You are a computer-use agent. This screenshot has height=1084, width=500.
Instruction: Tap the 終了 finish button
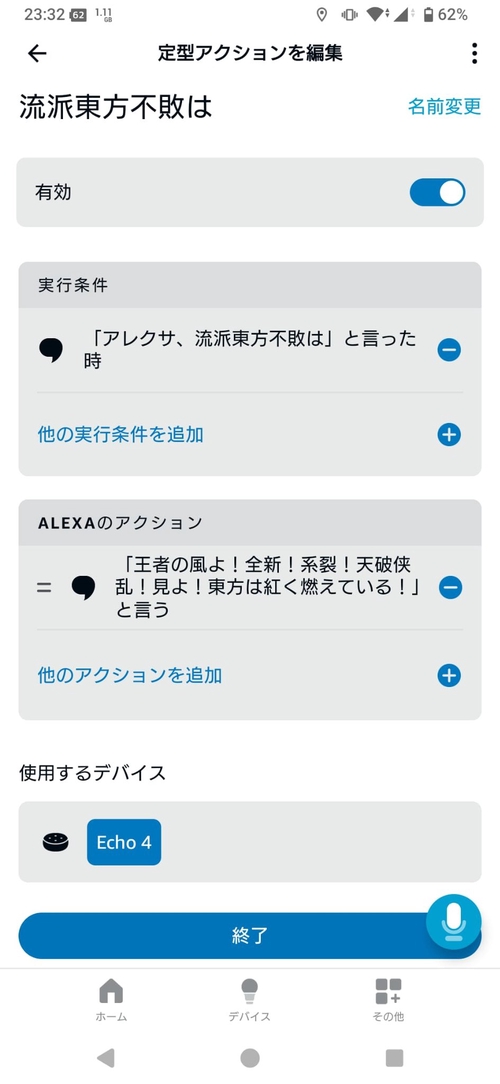pos(250,936)
